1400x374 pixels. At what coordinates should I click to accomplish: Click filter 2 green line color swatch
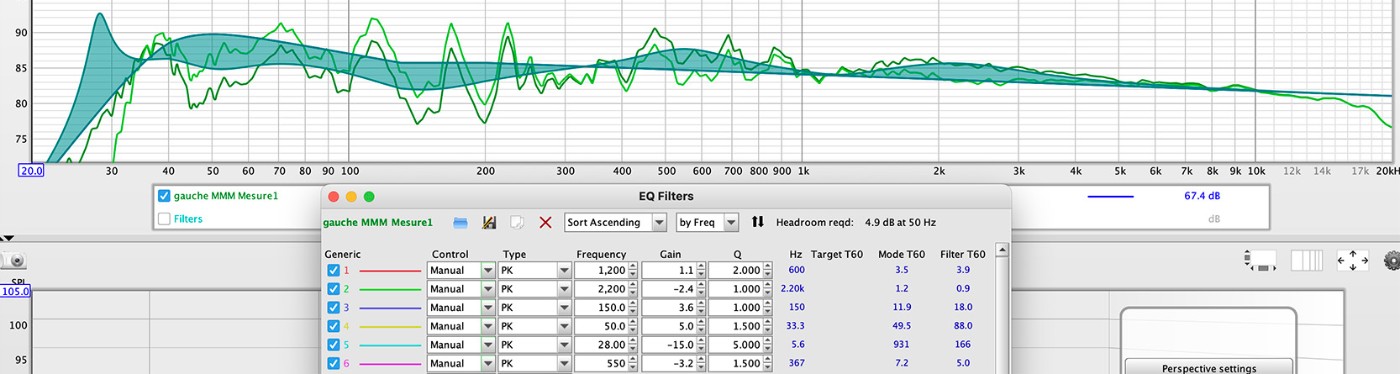(390, 289)
